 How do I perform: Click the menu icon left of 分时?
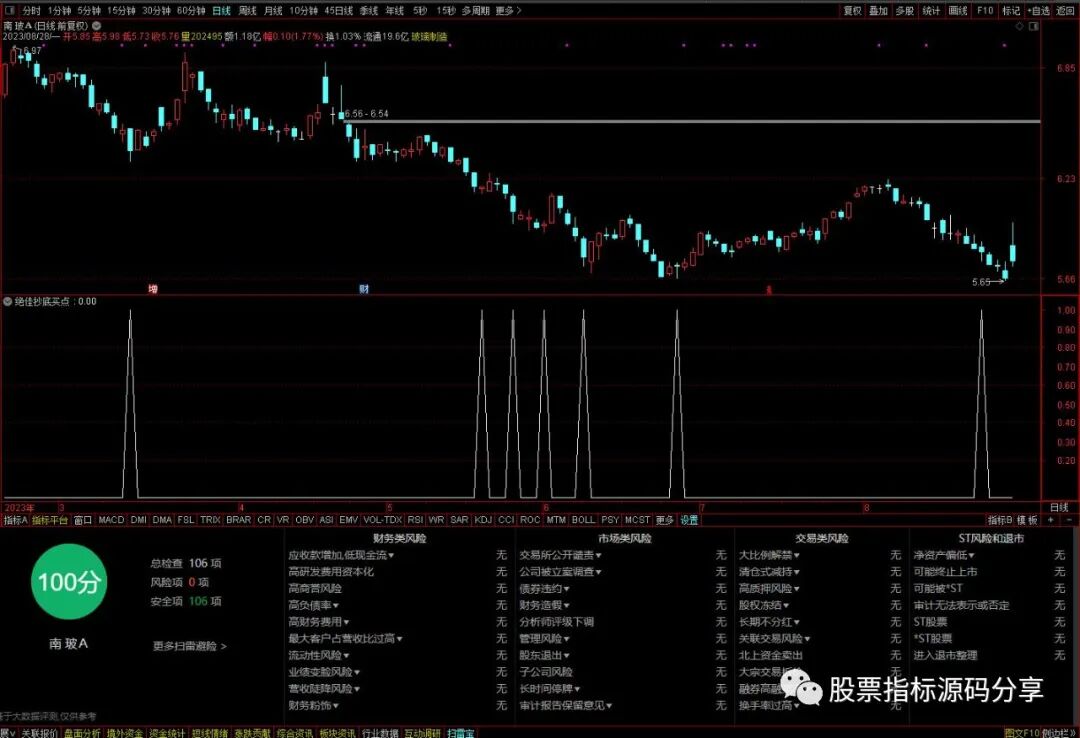click(x=10, y=11)
